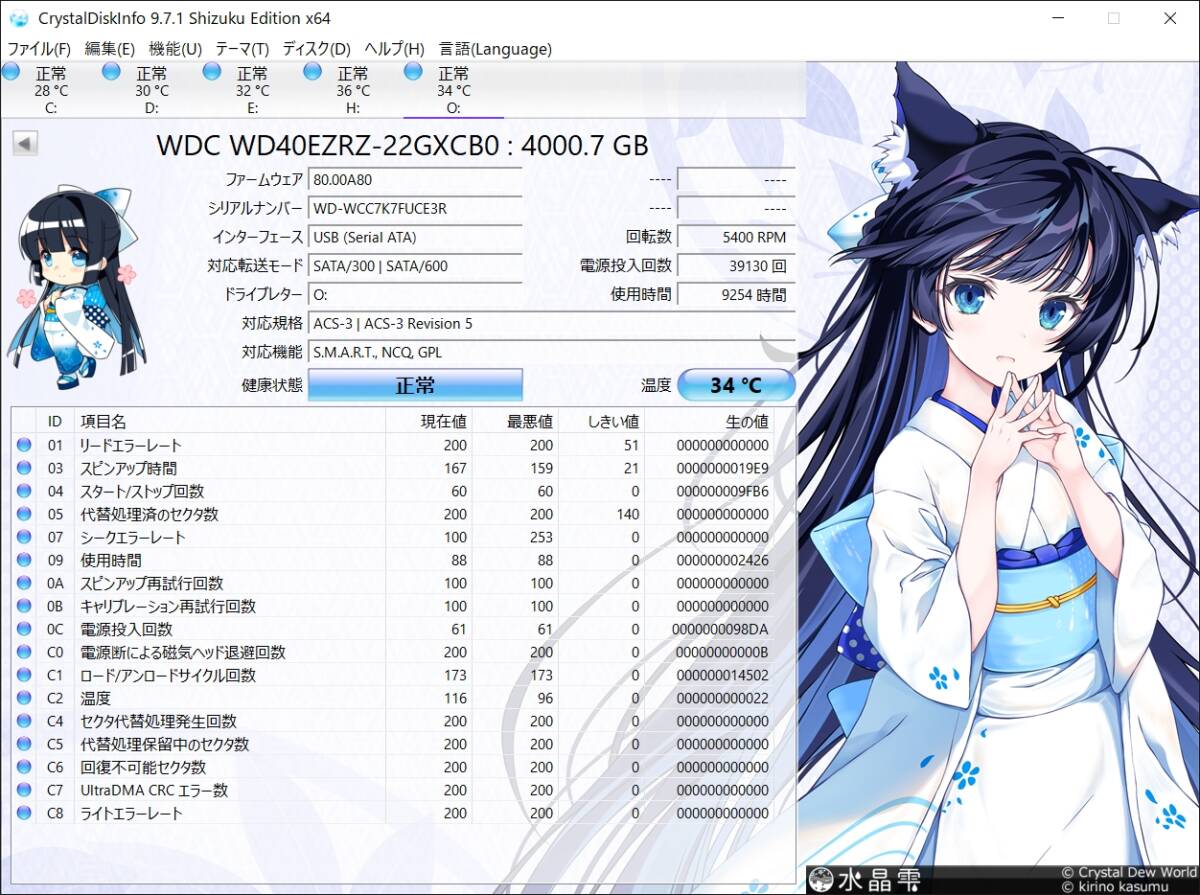Click the 現在値 column header
The height and width of the screenshot is (895, 1200).
point(430,421)
